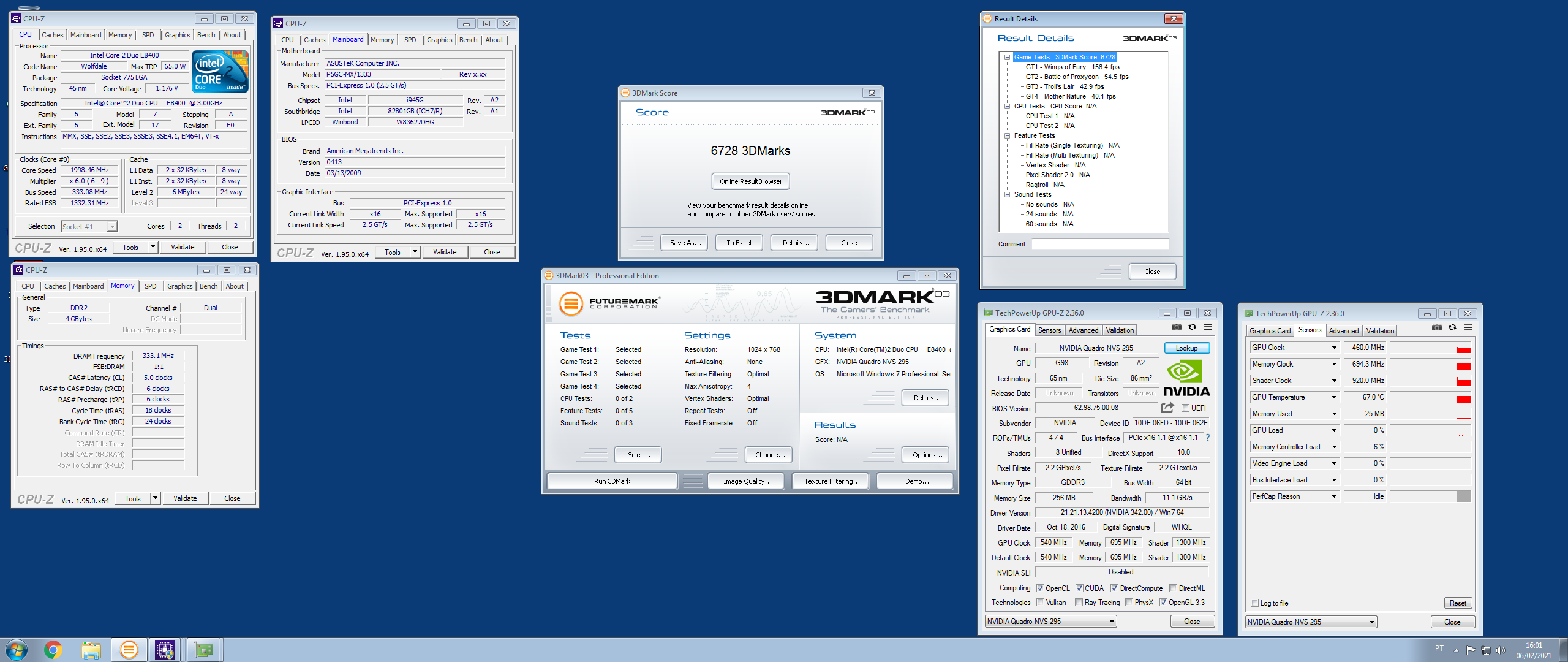The width and height of the screenshot is (1568, 662).
Task: Open hamburger menu in GPU-Z Sensors window
Action: click(1468, 327)
